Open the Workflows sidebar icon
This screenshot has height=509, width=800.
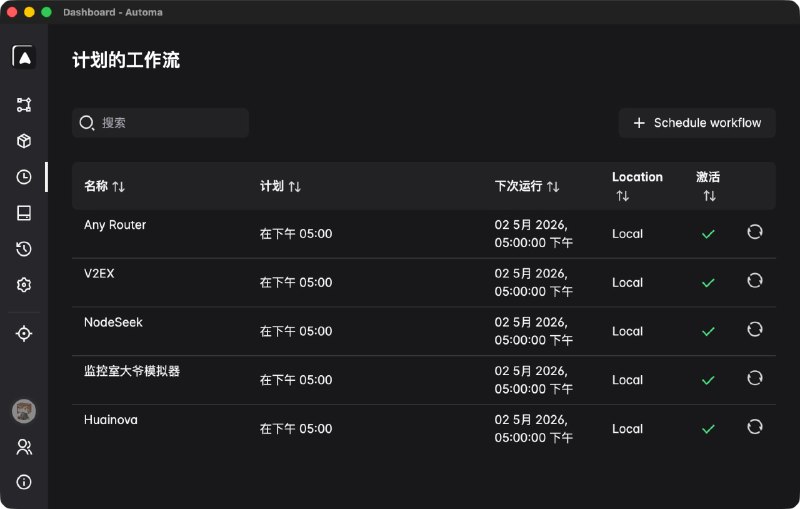[23, 105]
